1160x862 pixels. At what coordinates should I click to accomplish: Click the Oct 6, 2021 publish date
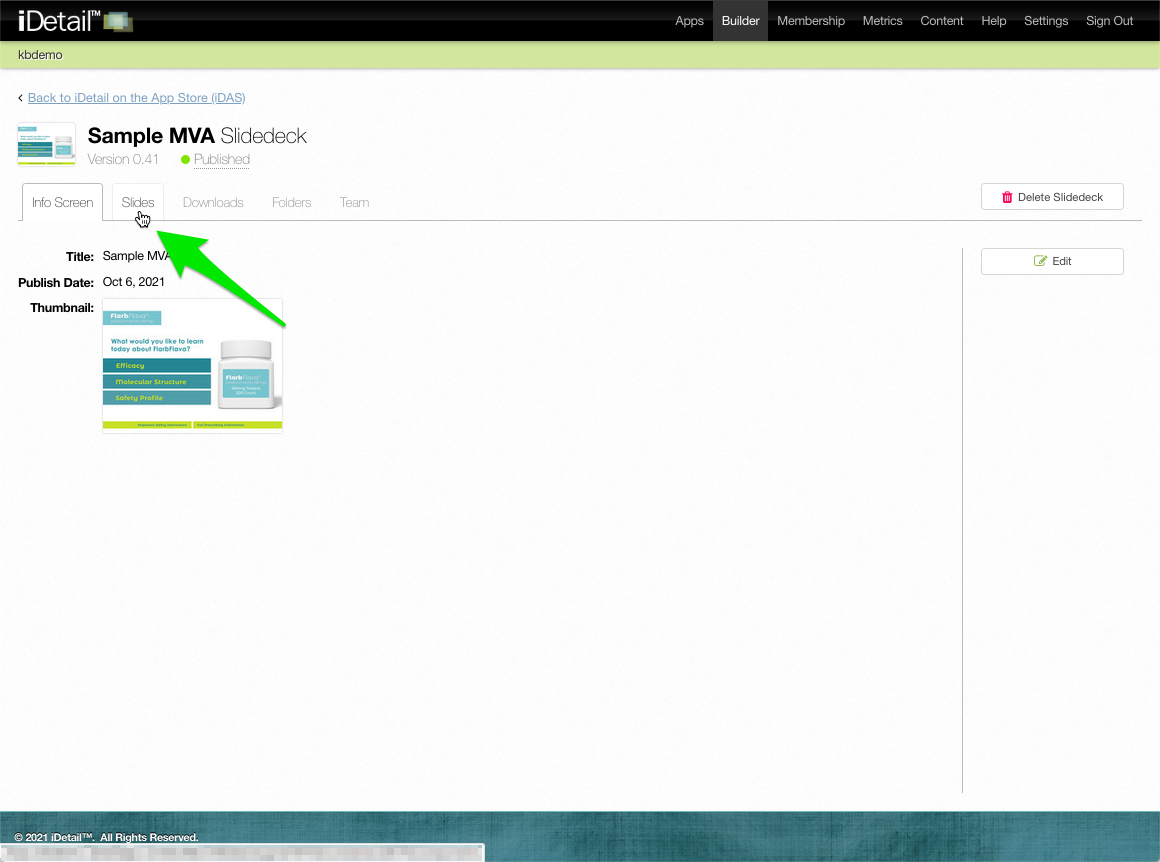tap(134, 282)
